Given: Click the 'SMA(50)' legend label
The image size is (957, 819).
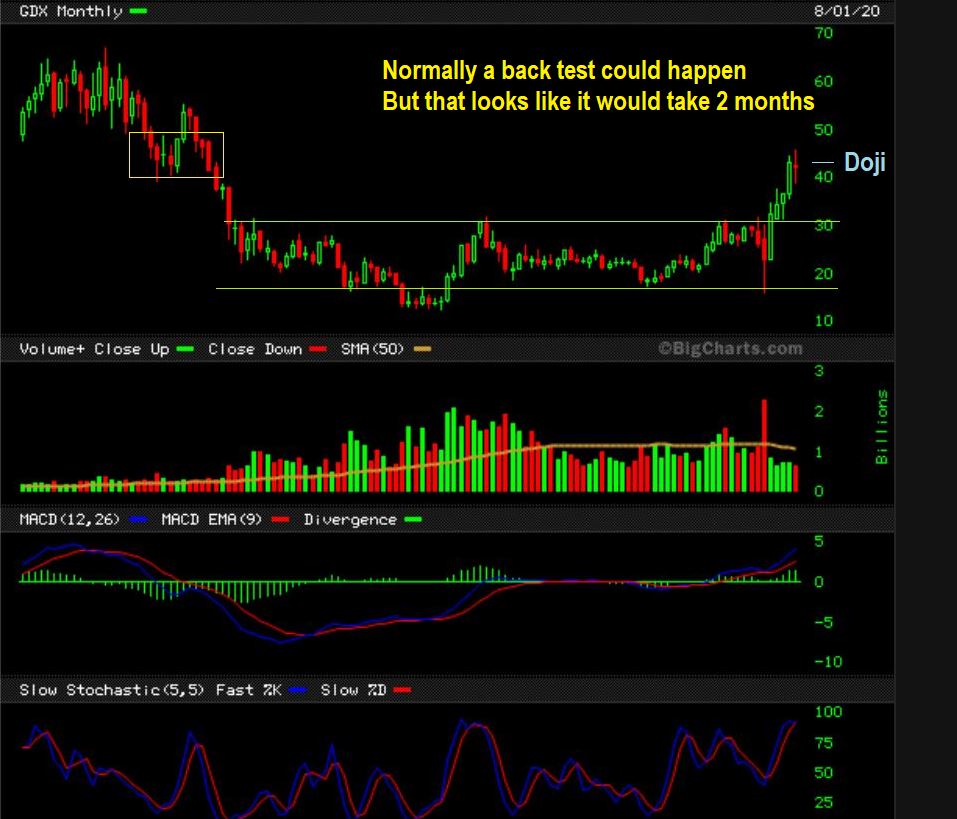Looking at the screenshot, I should pos(372,349).
